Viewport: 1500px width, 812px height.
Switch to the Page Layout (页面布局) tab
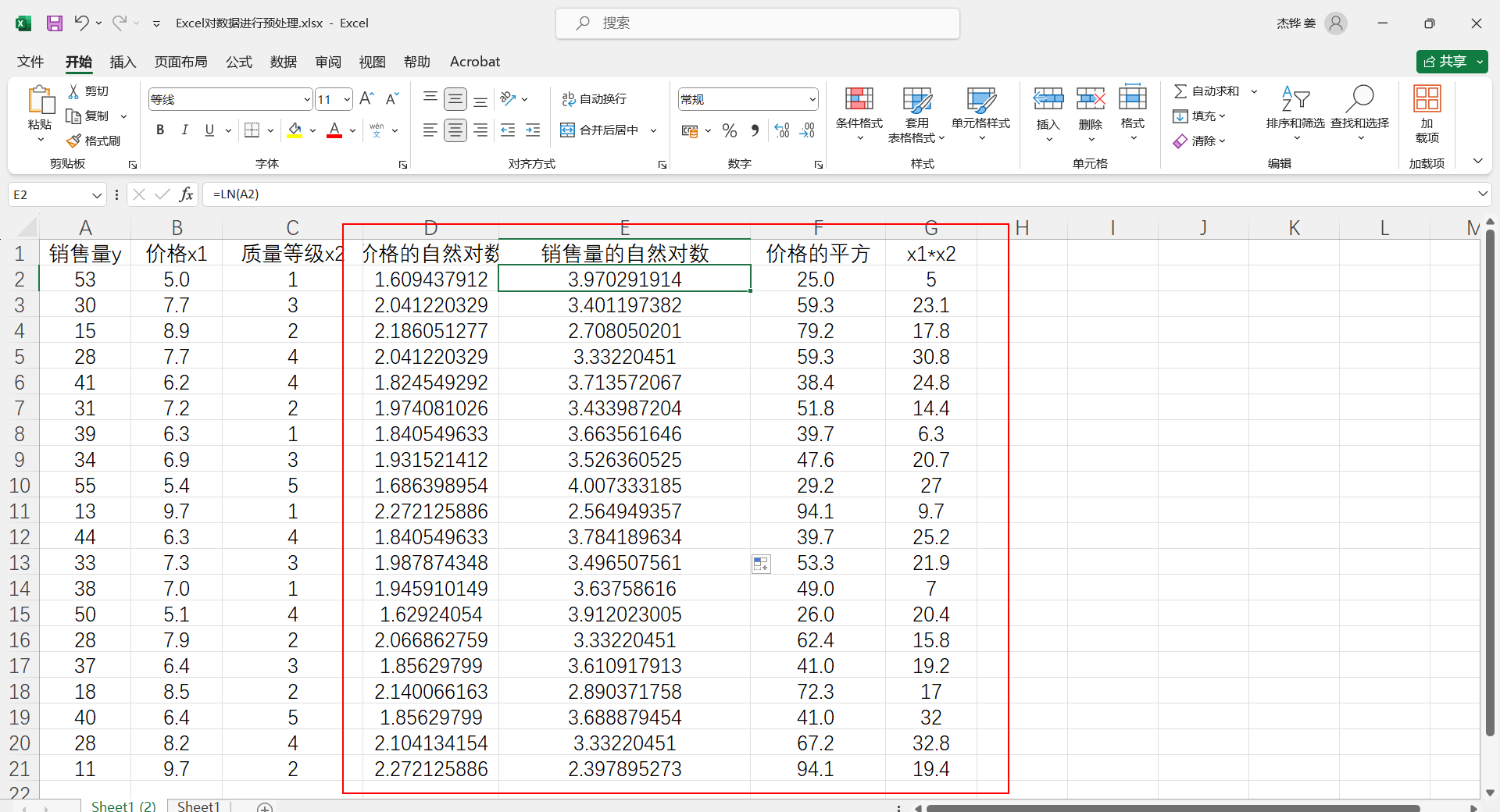[180, 62]
